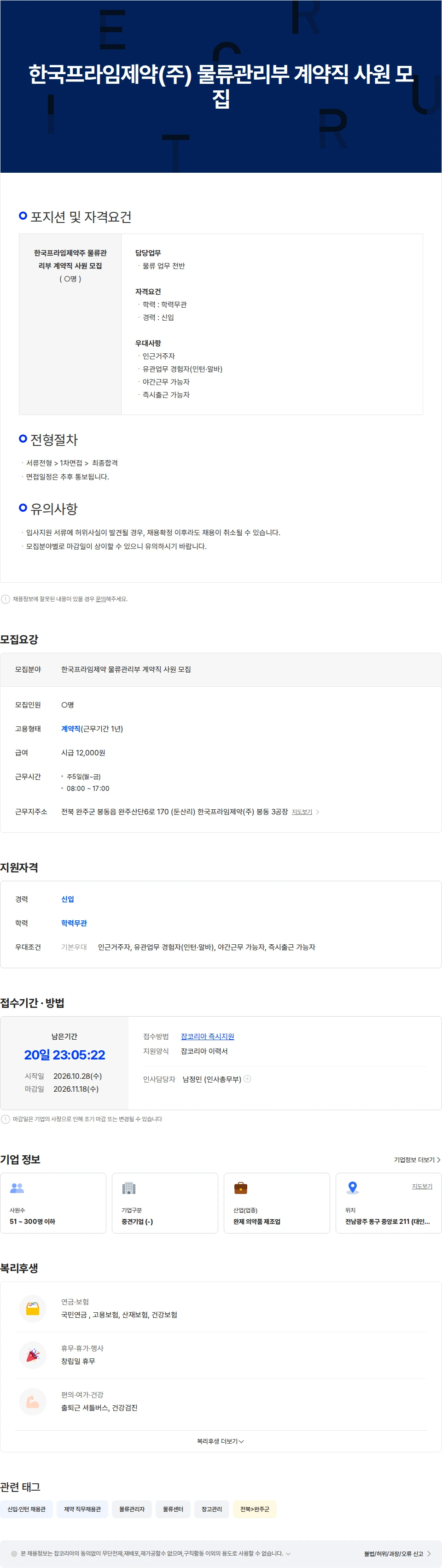Image resolution: width=442 pixels, height=1568 pixels.
Task: Click the 완제 의약품 제조업 industry text
Action: pos(257,1221)
